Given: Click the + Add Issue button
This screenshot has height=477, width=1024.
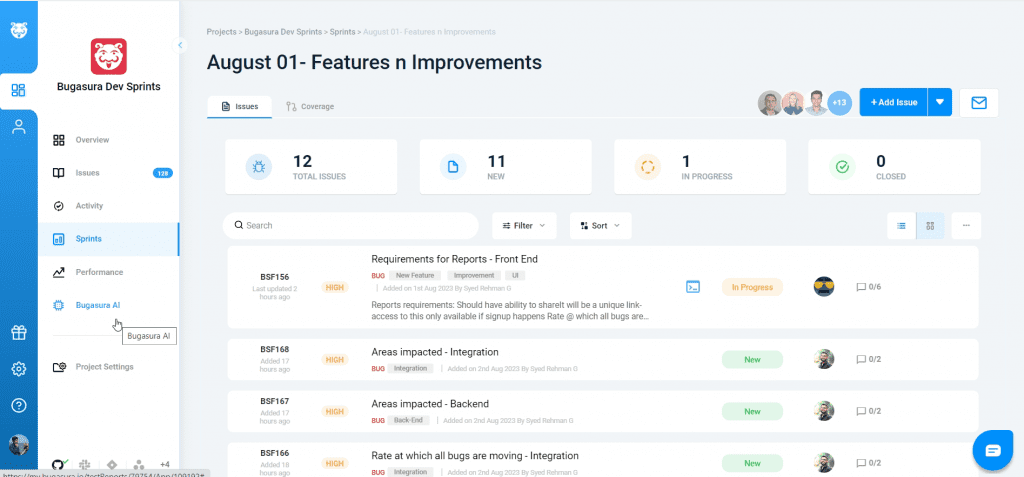Looking at the screenshot, I should point(893,103).
